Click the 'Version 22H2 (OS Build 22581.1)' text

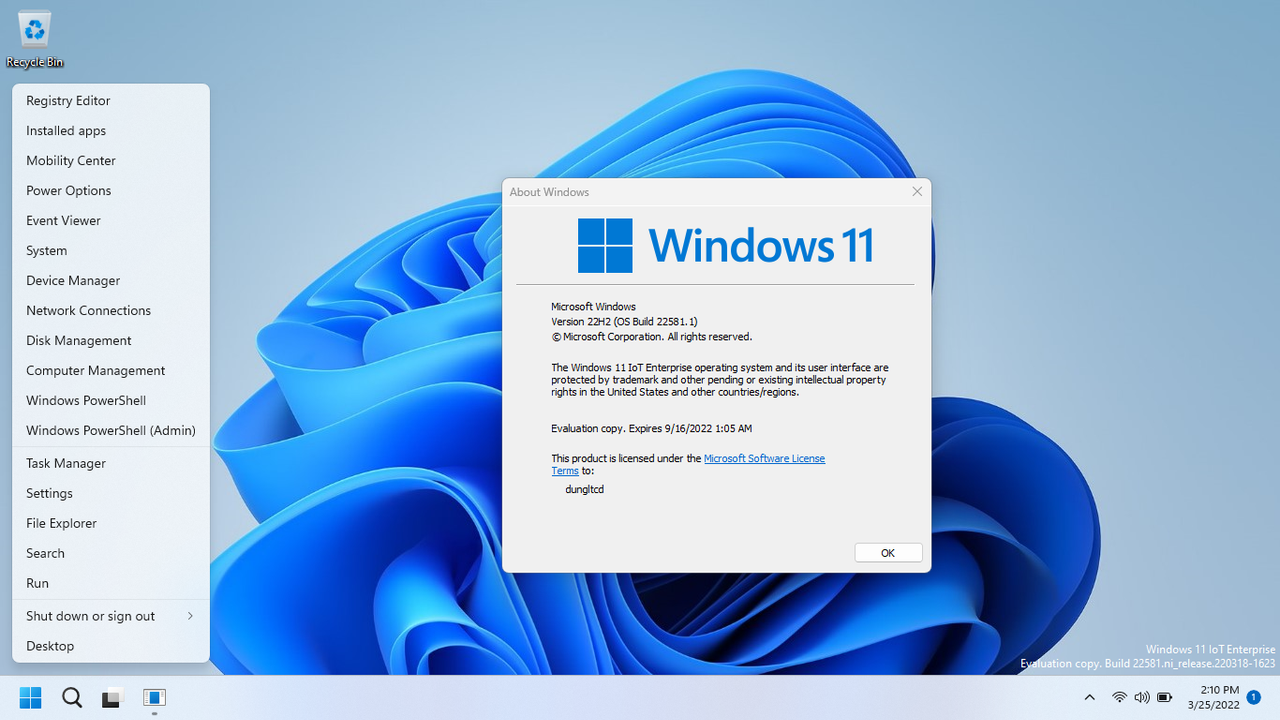coord(624,322)
